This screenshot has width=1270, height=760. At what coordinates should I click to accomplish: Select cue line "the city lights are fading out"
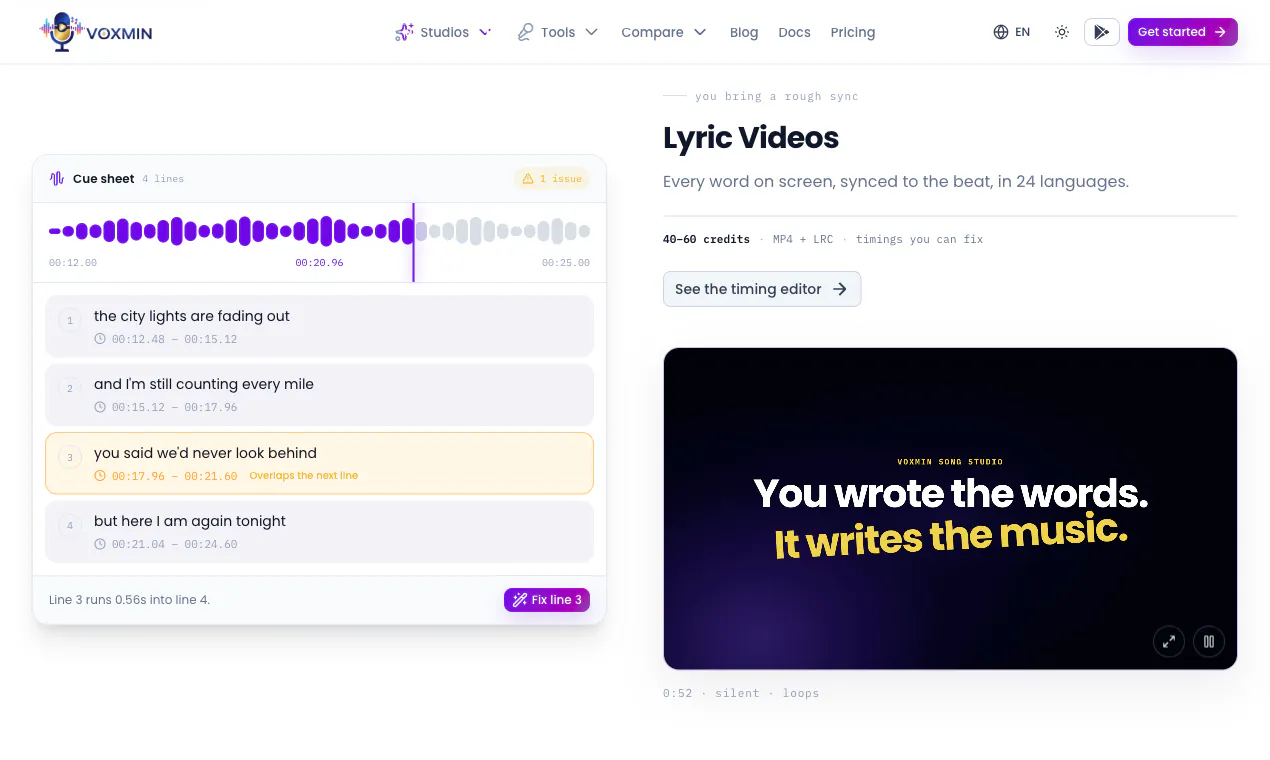[x=320, y=326]
